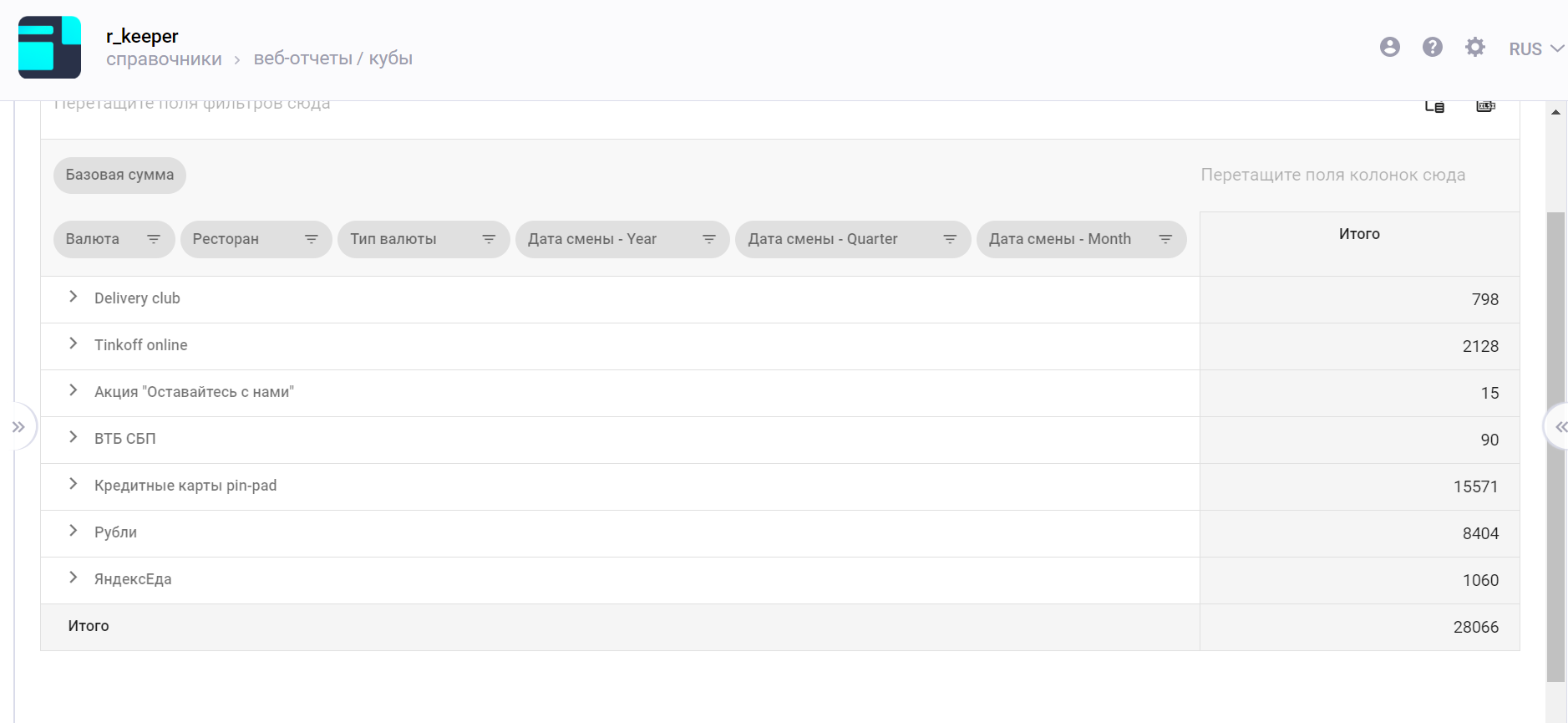
Task: Expand the Tinkoff online row
Action: (x=74, y=344)
